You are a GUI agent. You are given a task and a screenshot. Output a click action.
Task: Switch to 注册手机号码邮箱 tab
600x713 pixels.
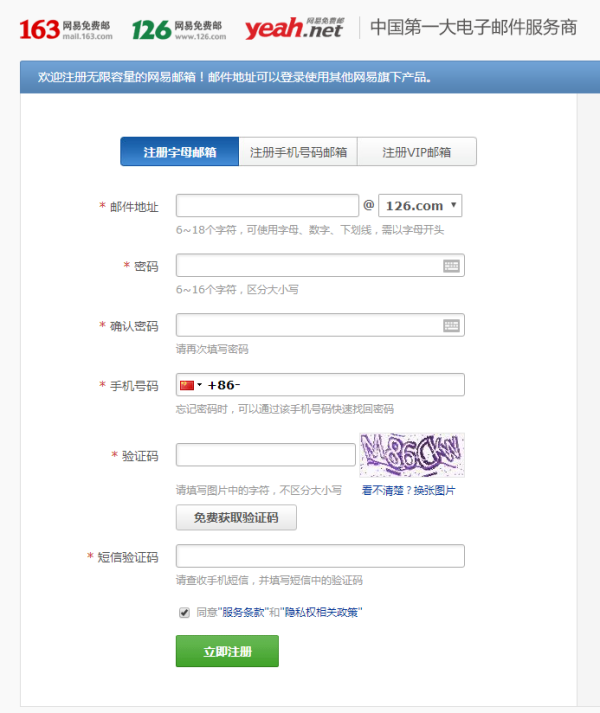tap(298, 152)
